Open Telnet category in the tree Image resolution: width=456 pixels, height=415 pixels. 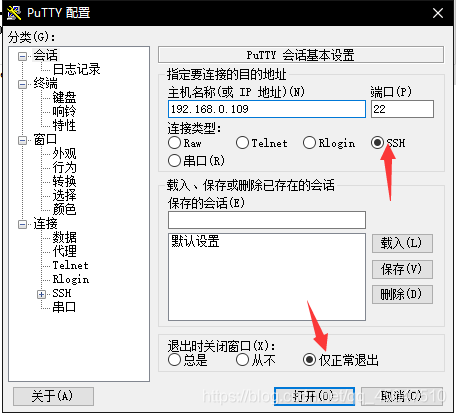[70, 265]
